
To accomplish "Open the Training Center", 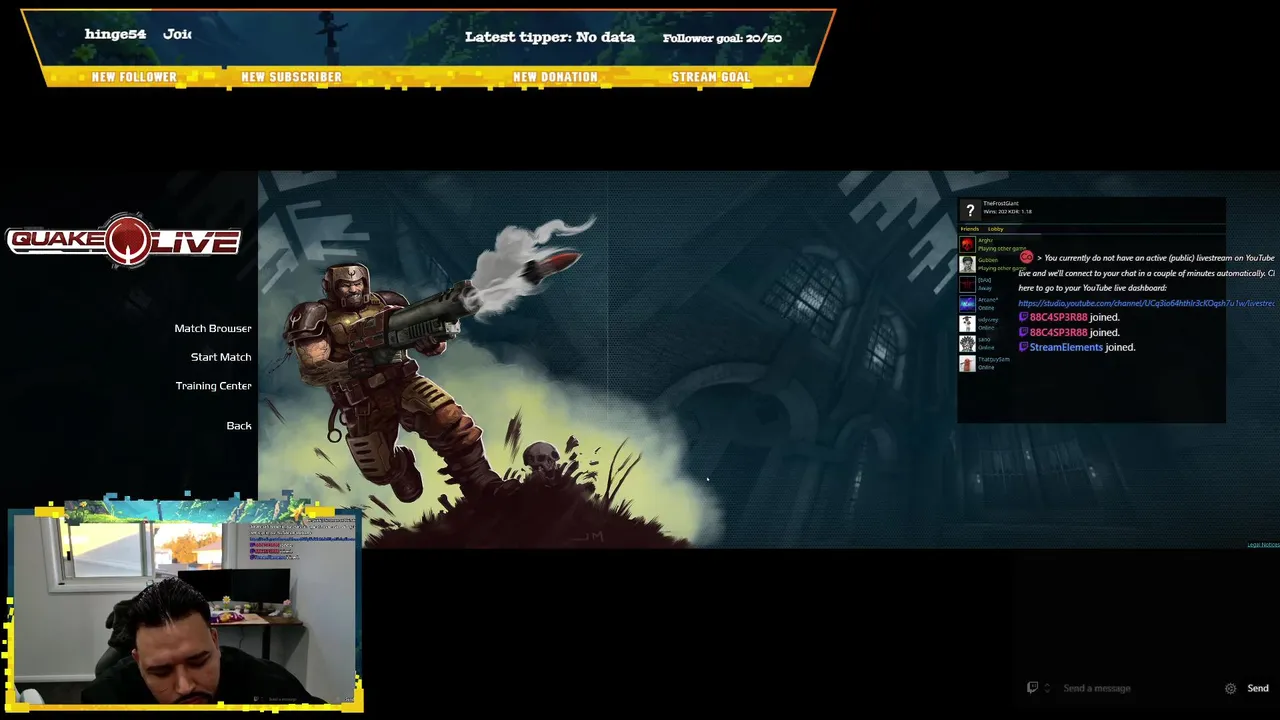I will coord(214,386).
